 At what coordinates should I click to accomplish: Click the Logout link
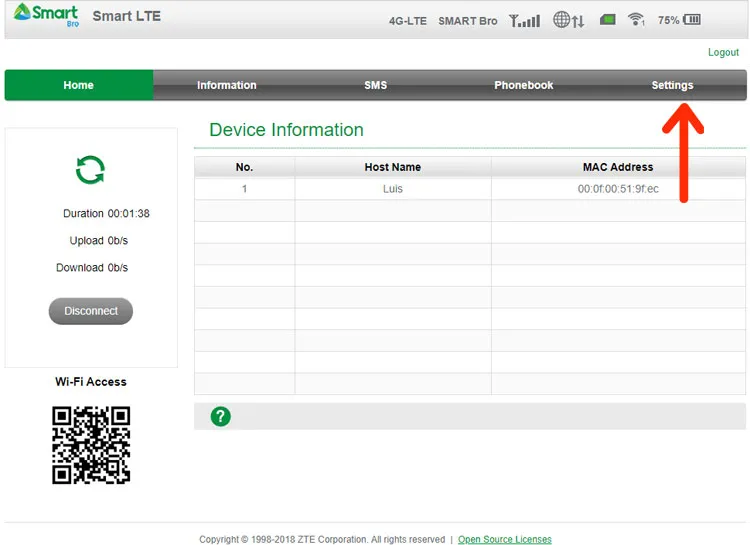coord(723,52)
